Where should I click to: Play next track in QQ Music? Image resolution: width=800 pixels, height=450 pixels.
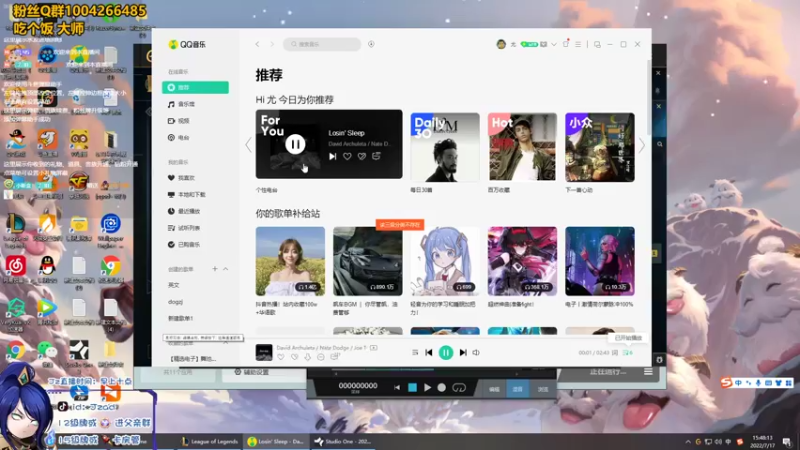463,353
